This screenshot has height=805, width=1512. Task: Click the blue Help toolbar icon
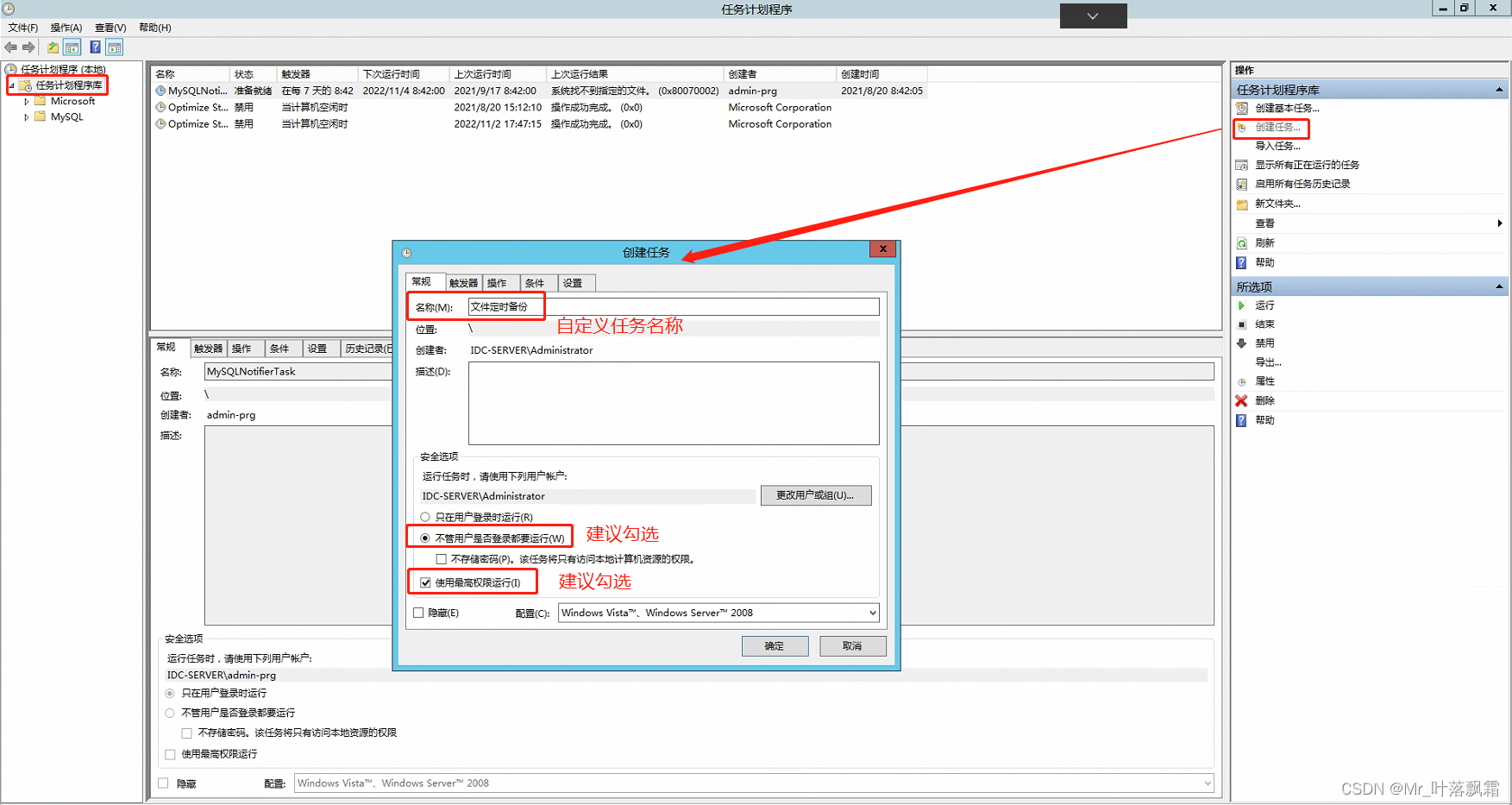95,47
